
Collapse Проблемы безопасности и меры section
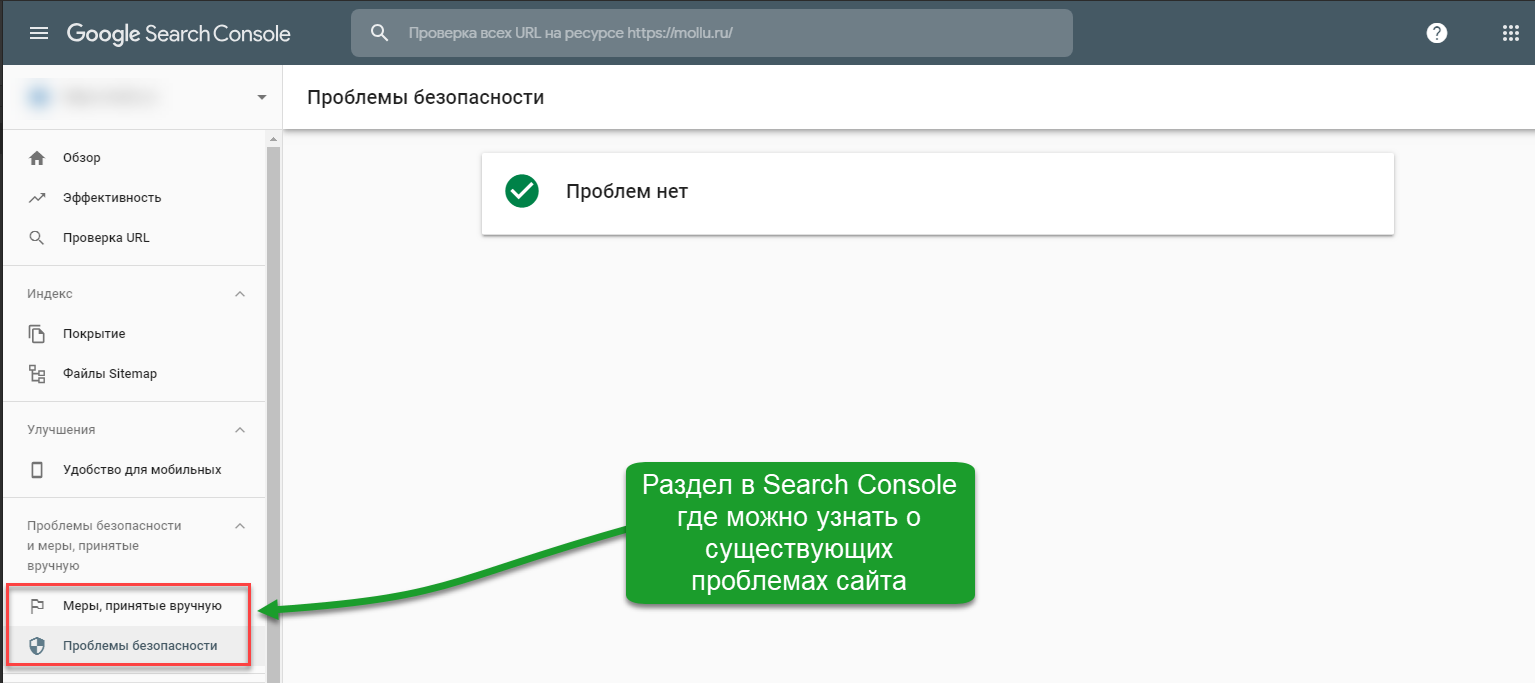pos(239,526)
